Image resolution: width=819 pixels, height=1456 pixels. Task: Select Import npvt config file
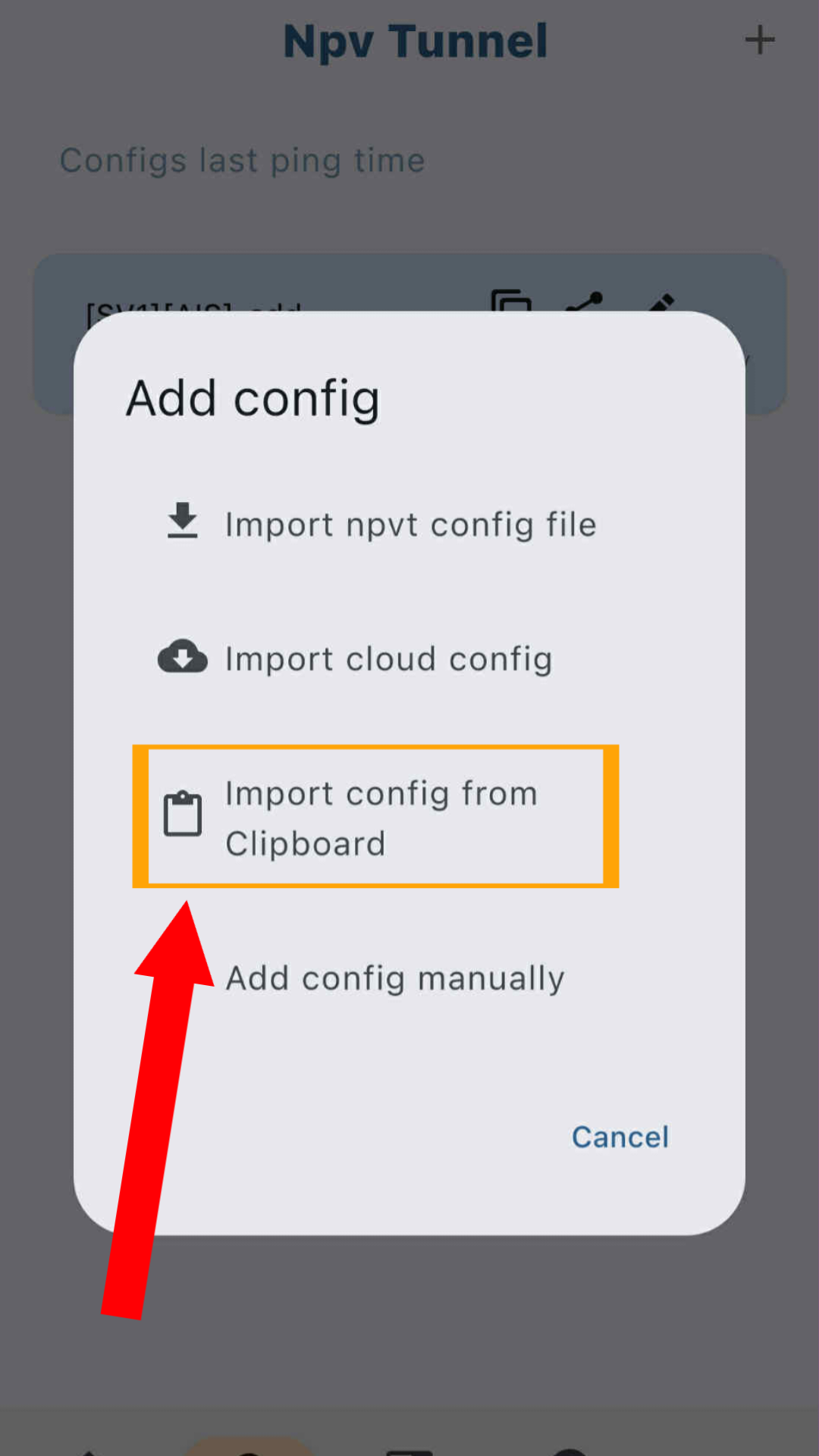pos(409,524)
